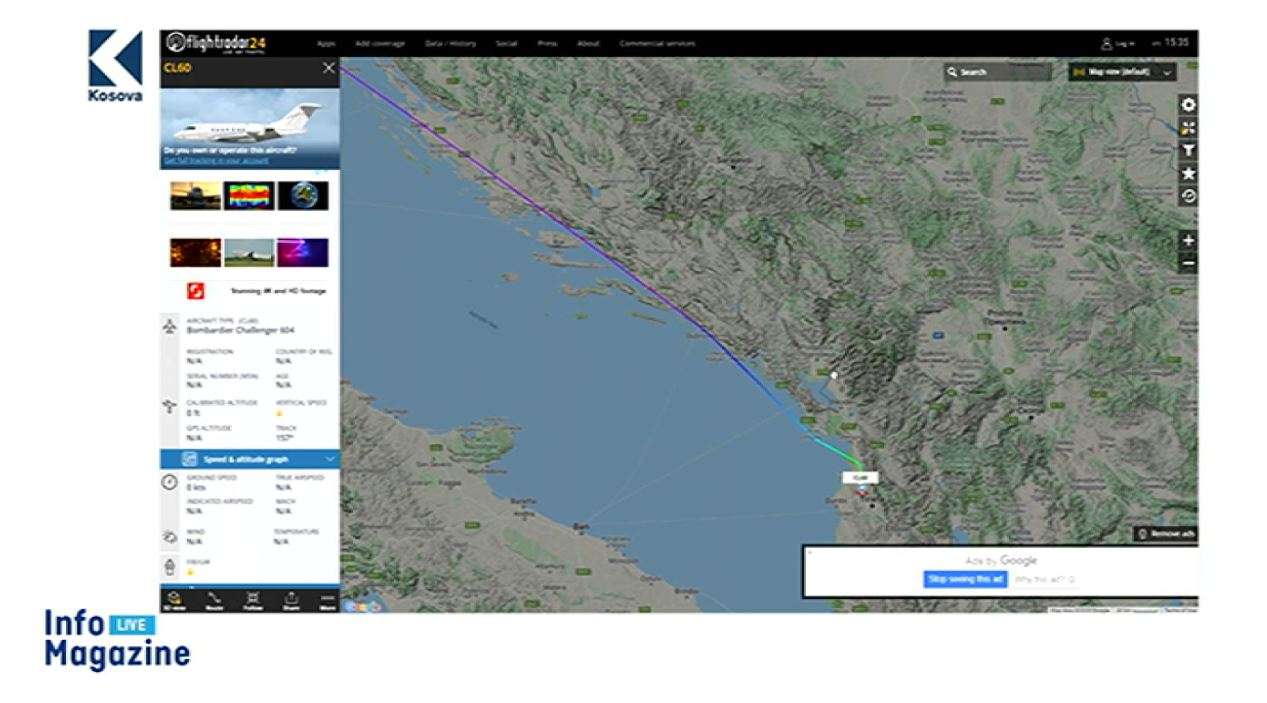Click the altitude section aircraft icon
1267x703 pixels.
click(x=170, y=406)
